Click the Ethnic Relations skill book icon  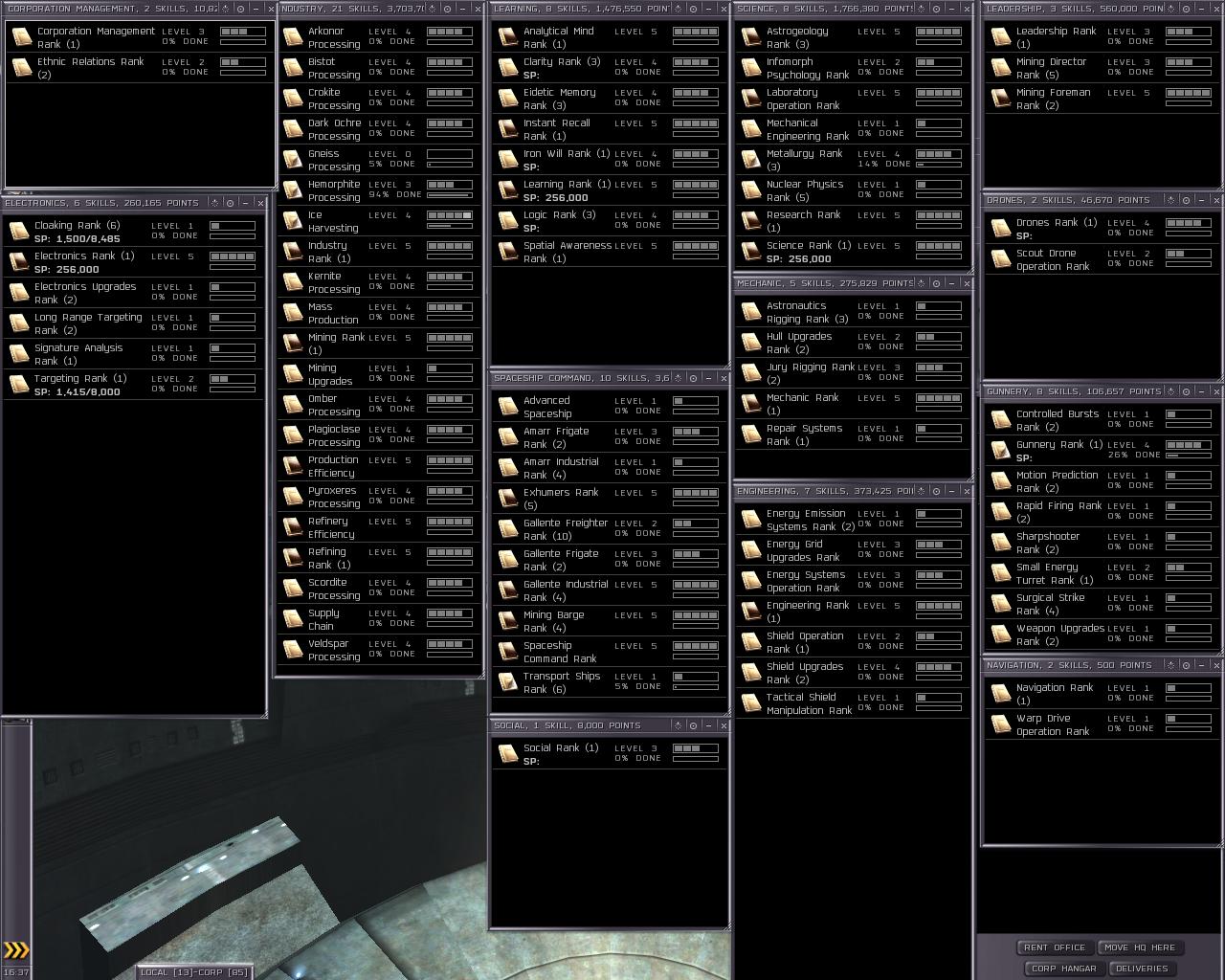(x=22, y=68)
